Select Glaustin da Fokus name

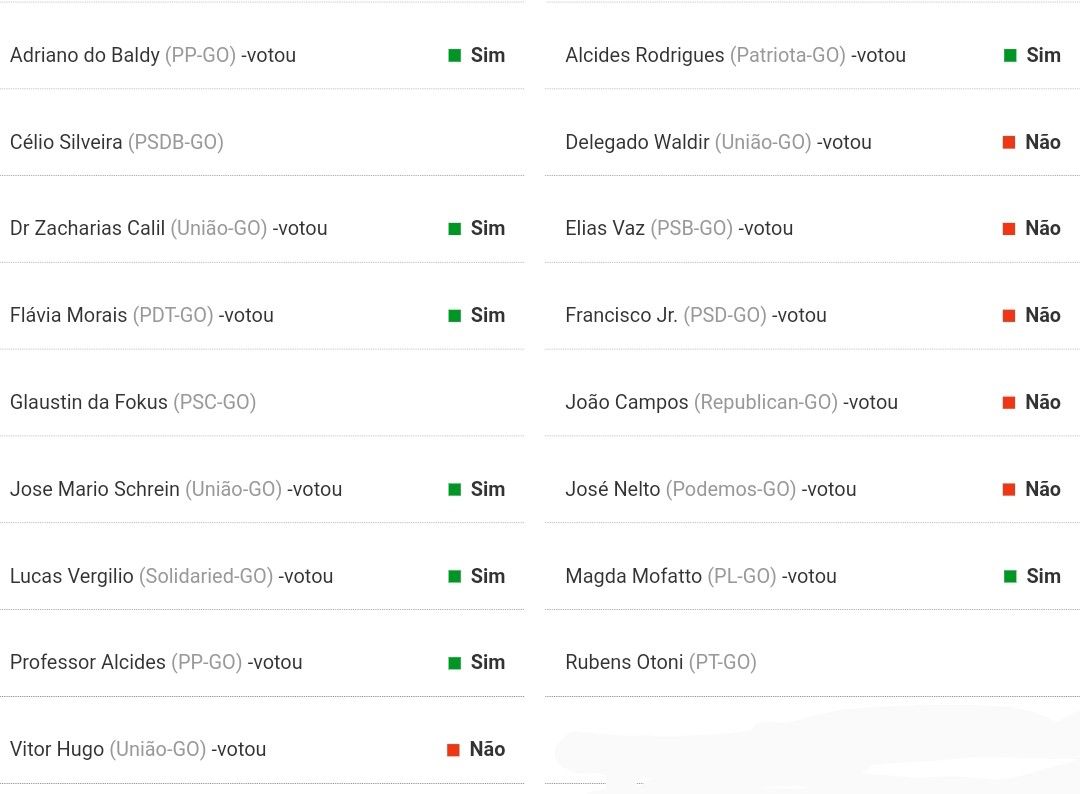(x=89, y=402)
